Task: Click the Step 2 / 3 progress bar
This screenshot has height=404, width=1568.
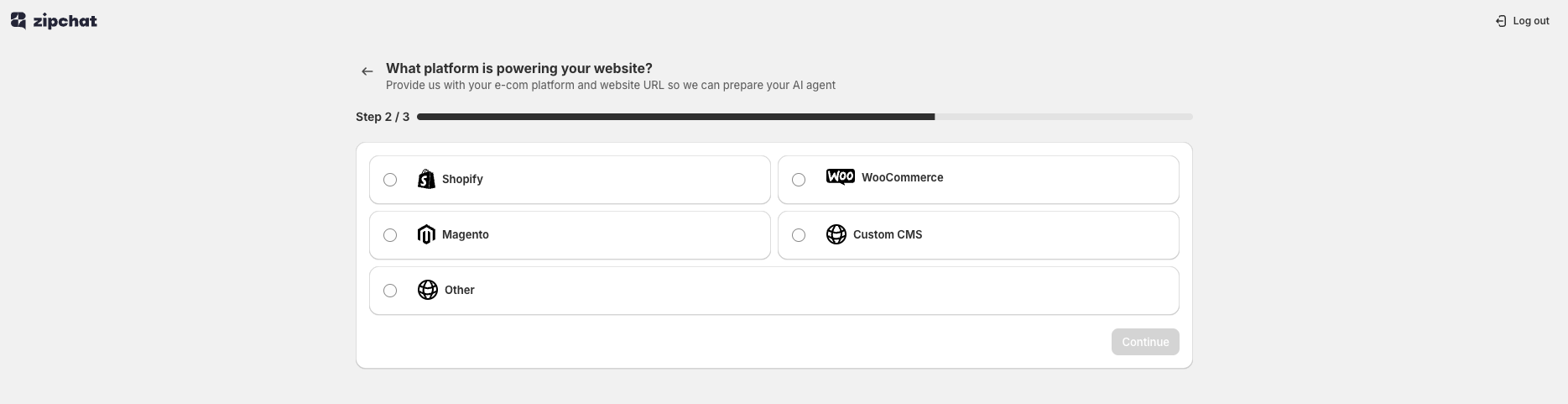Action: point(804,117)
